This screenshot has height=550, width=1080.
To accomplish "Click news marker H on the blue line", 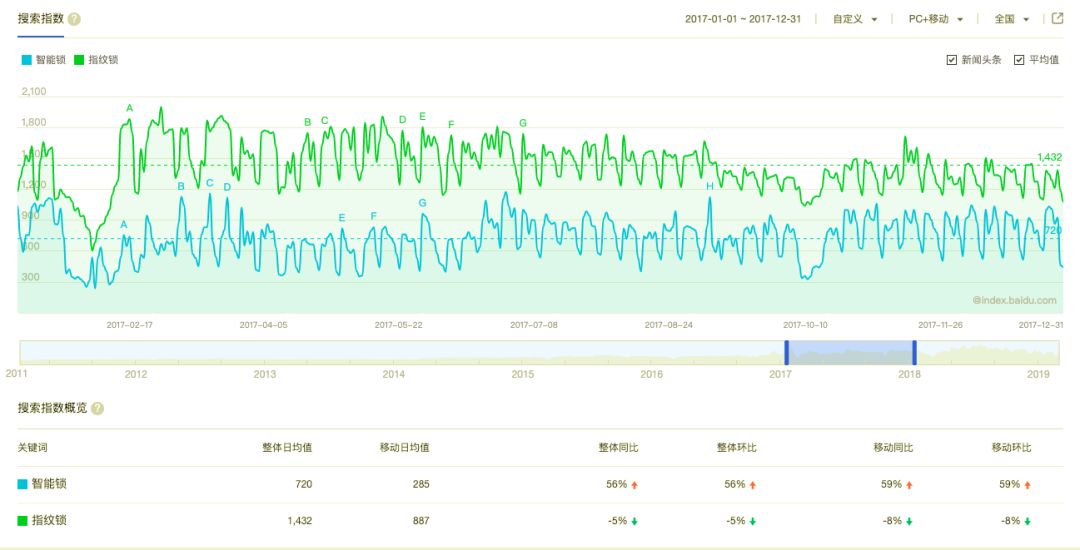I will click(710, 186).
